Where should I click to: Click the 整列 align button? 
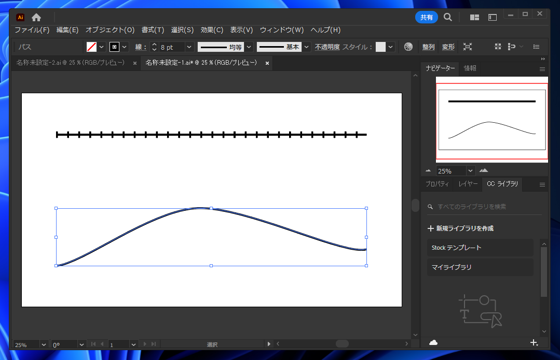[x=428, y=47]
